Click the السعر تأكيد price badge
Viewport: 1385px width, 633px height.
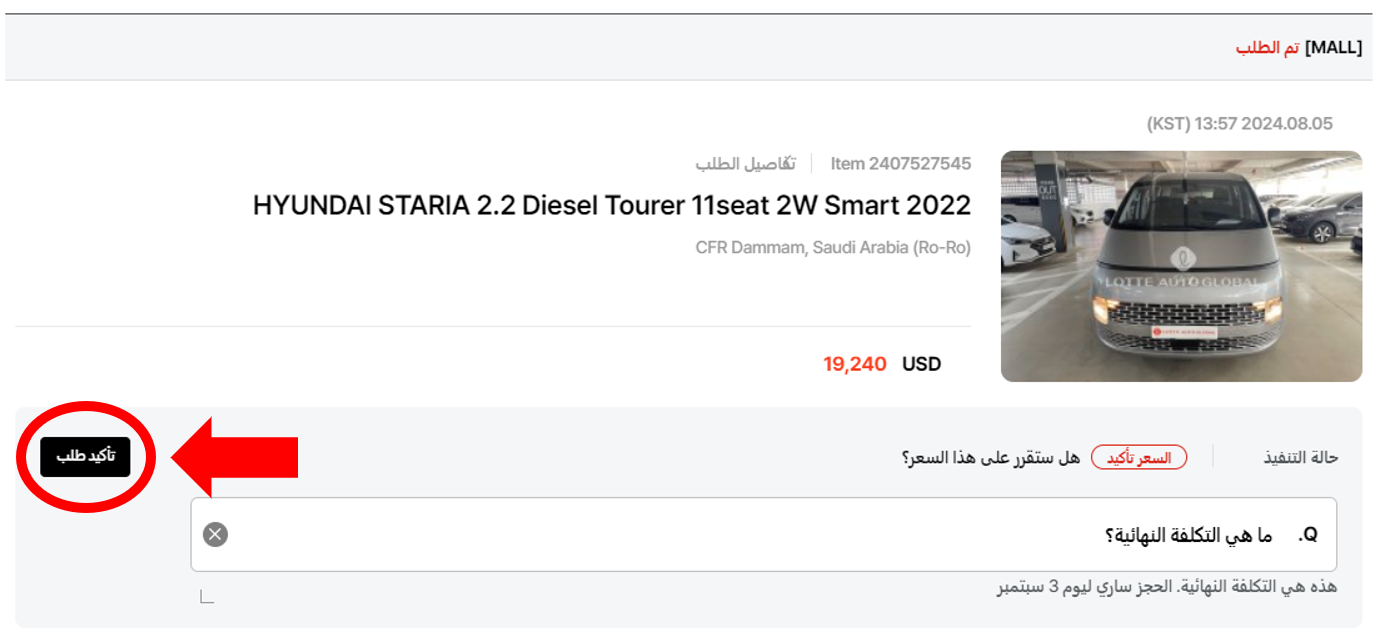1139,458
